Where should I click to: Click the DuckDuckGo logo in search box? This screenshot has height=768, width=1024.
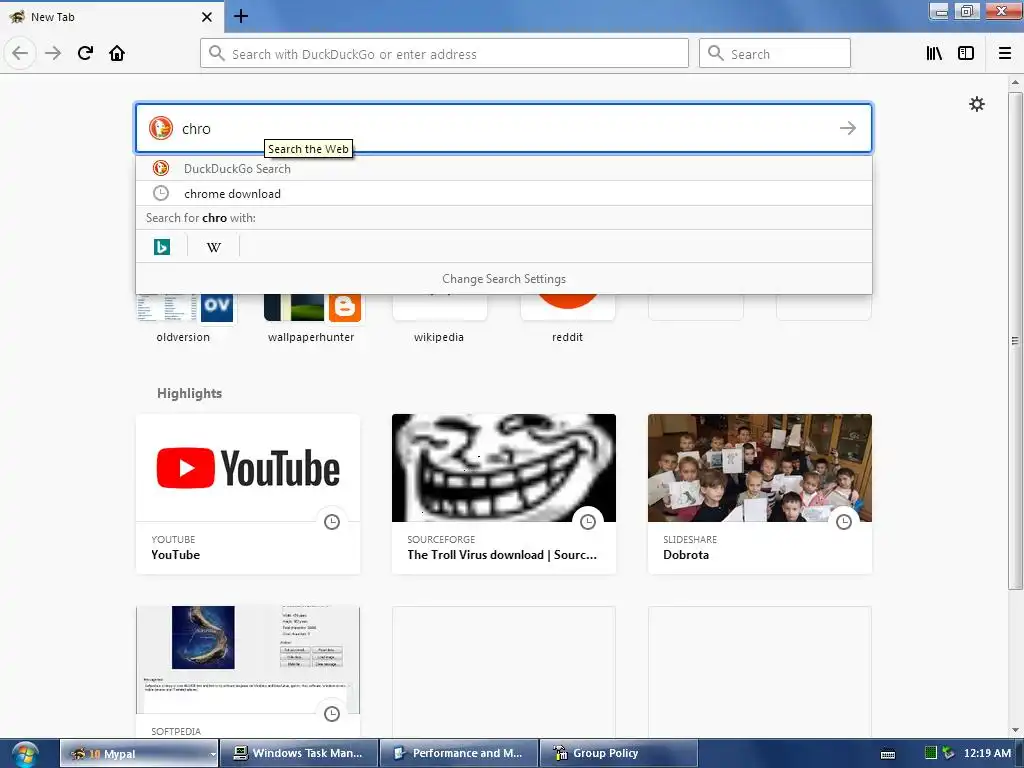click(x=161, y=128)
